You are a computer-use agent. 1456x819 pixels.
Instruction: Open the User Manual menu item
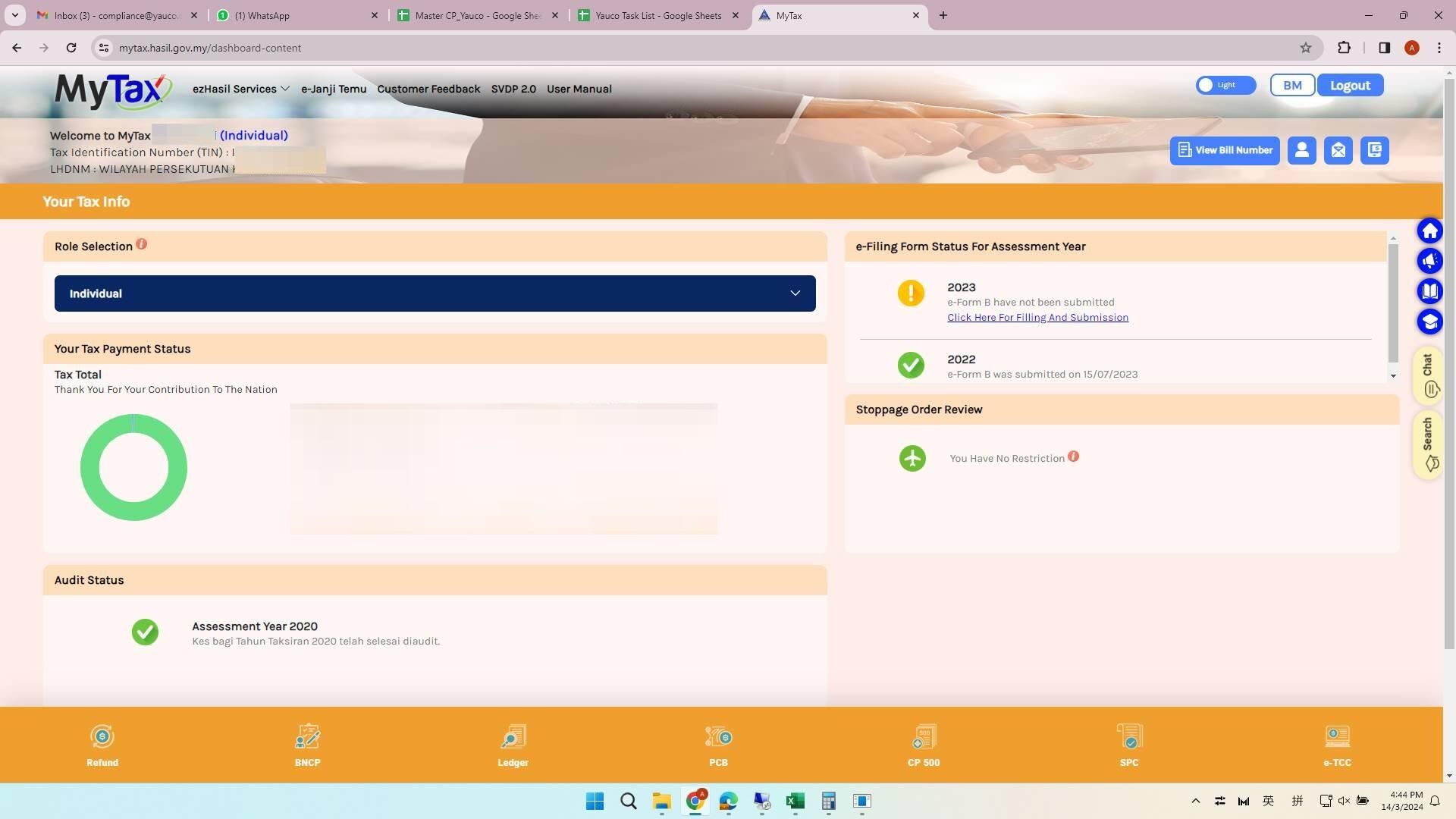point(579,89)
